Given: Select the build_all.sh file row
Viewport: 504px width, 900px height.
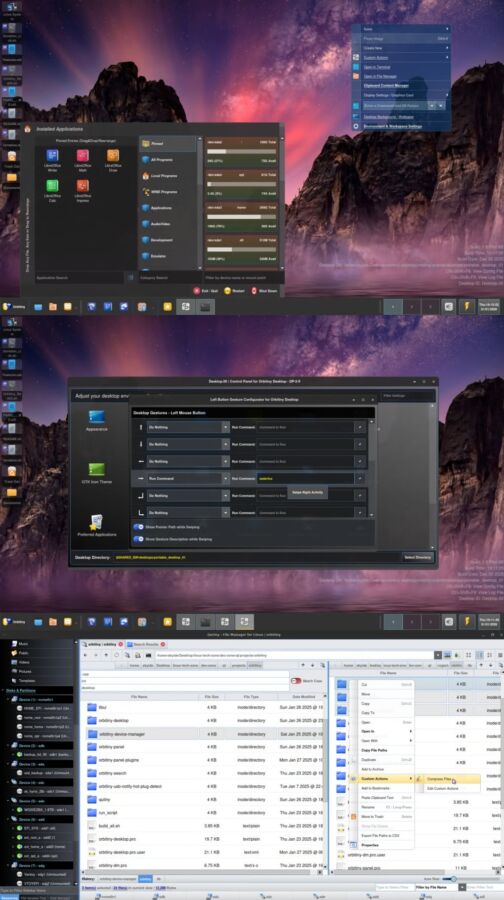Looking at the screenshot, I should (203, 826).
